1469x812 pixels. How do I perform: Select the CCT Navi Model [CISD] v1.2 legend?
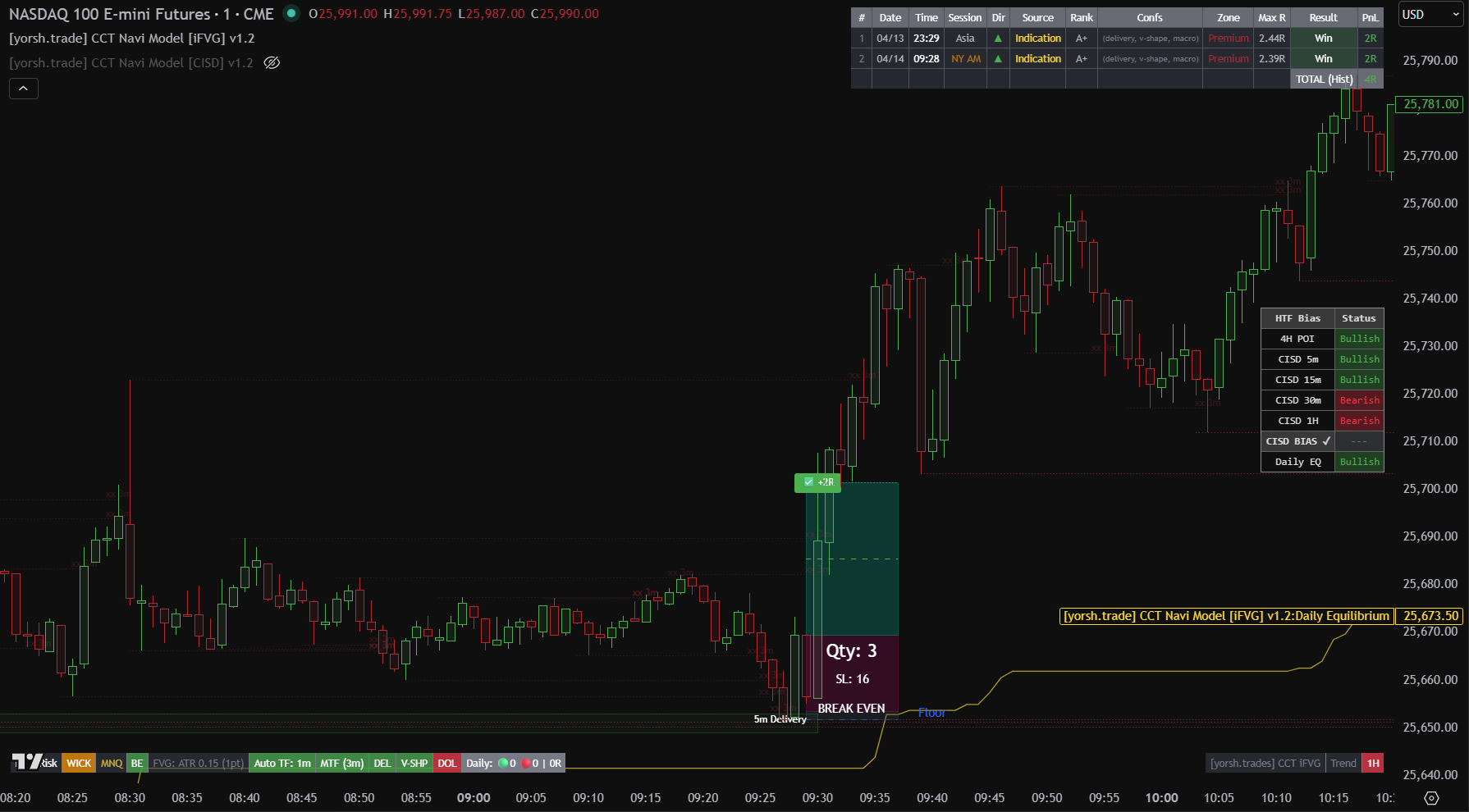point(131,62)
